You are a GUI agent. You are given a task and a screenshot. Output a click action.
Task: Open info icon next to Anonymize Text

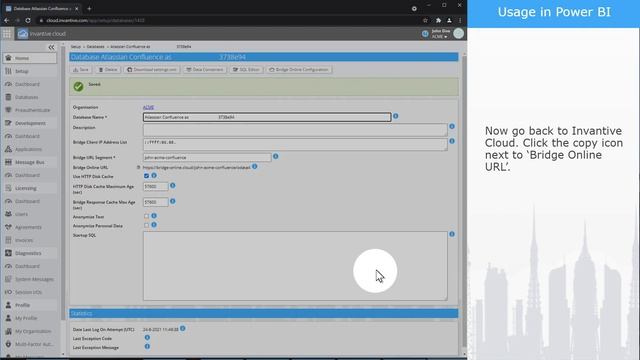click(x=154, y=216)
